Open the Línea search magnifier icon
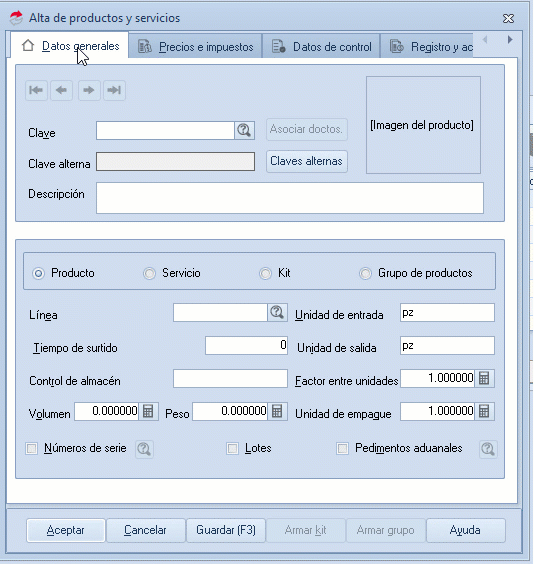Screen dimensions: 534x564 pyautogui.click(x=277, y=312)
